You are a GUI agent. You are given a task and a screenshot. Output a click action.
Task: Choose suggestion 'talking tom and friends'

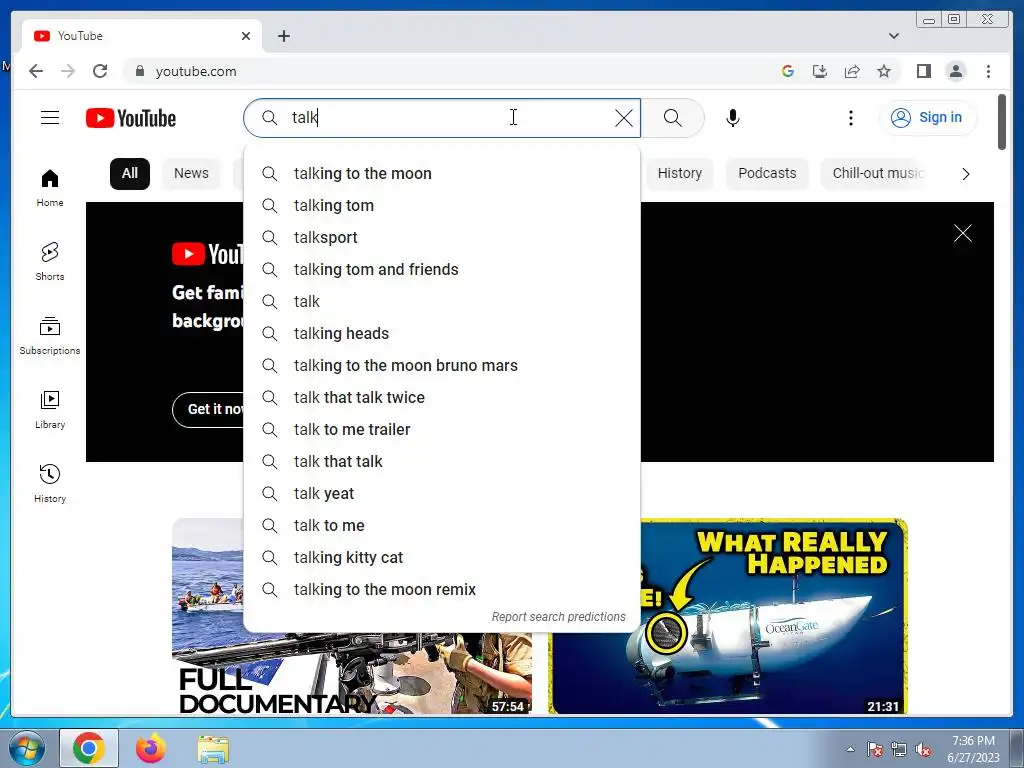[x=441, y=270]
